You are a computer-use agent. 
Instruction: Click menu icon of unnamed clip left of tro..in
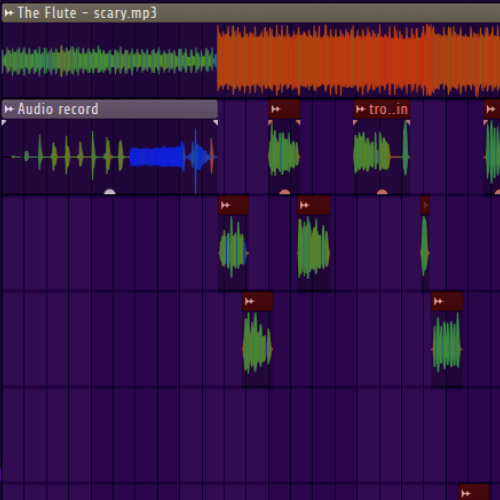[276, 109]
